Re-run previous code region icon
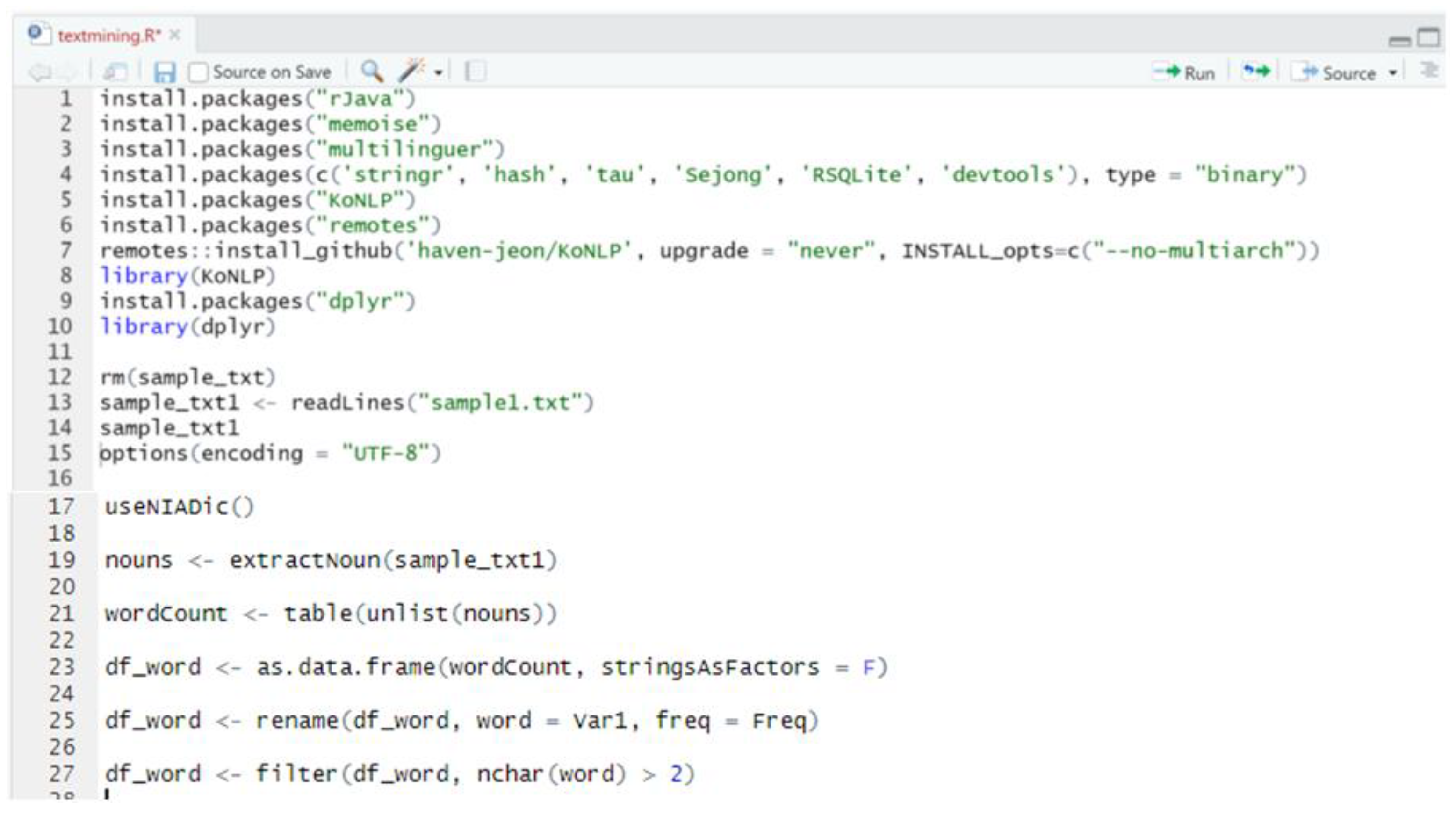 tap(1256, 72)
